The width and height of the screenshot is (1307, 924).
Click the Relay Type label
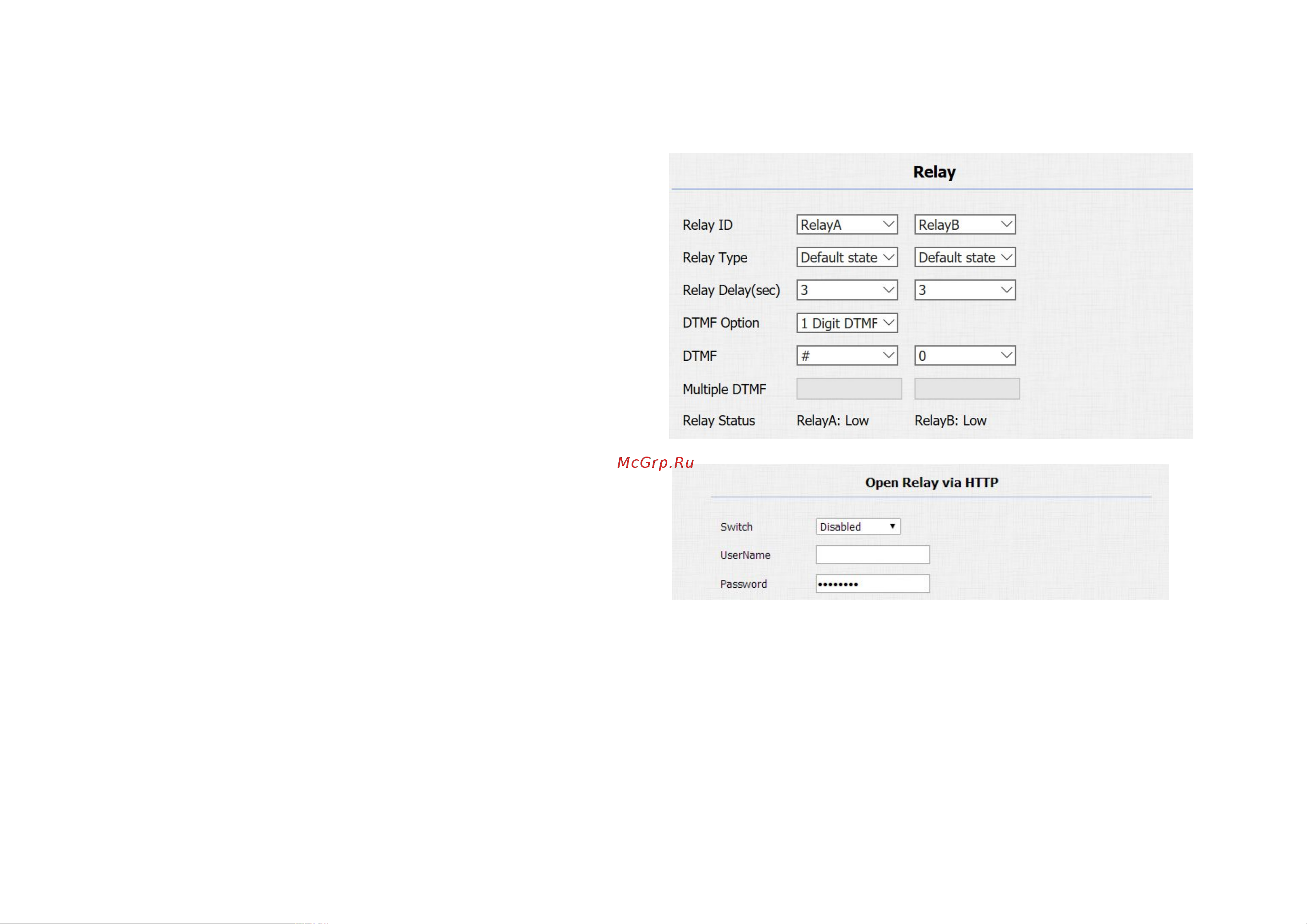tap(715, 258)
